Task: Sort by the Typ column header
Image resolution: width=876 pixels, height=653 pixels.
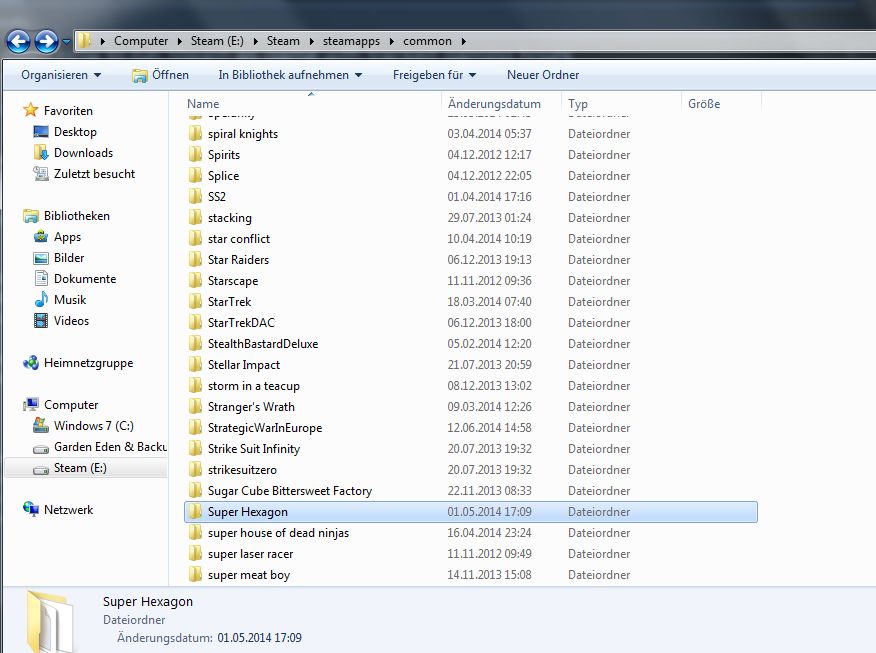Action: click(578, 104)
